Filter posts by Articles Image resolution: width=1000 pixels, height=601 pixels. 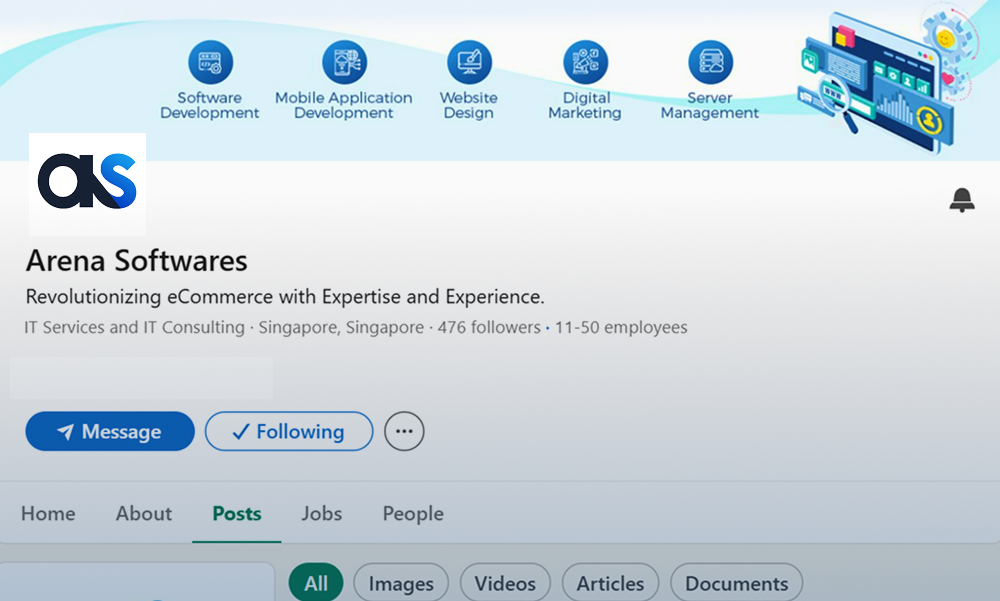[x=610, y=583]
